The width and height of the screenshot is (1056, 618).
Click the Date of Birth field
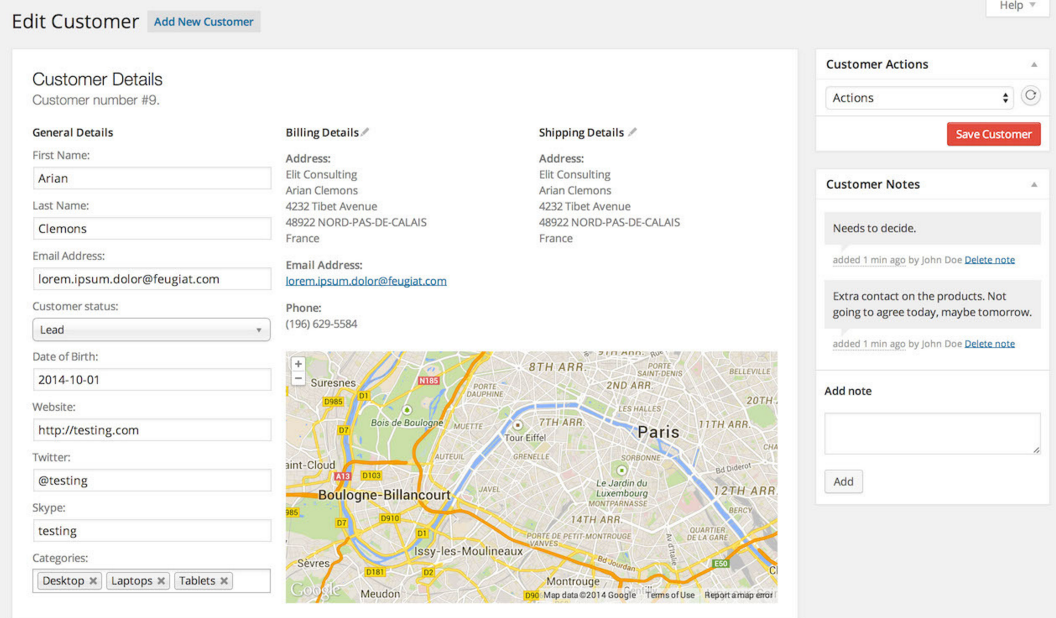(x=151, y=380)
